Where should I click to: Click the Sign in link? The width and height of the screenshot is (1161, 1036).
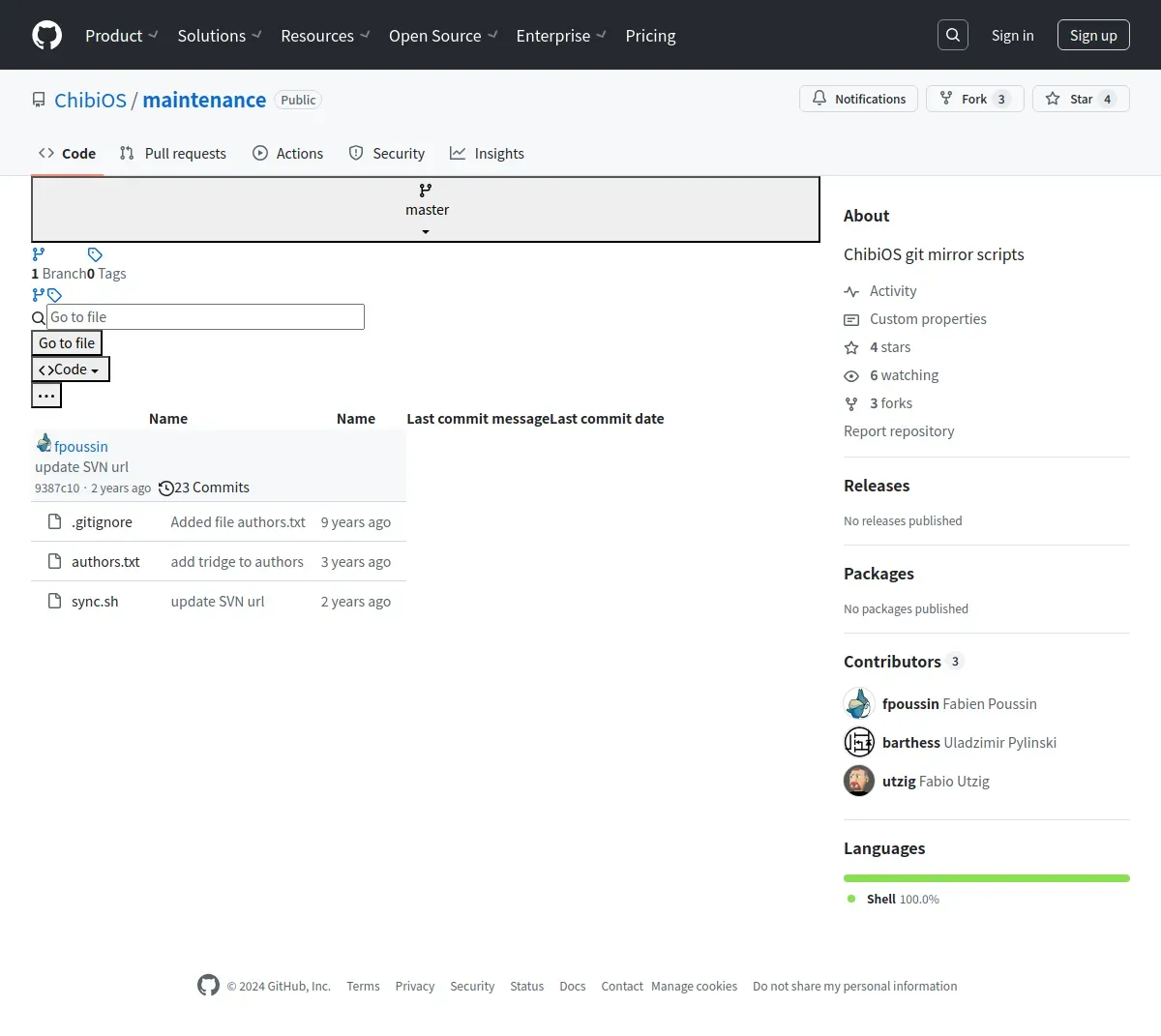(x=1012, y=35)
